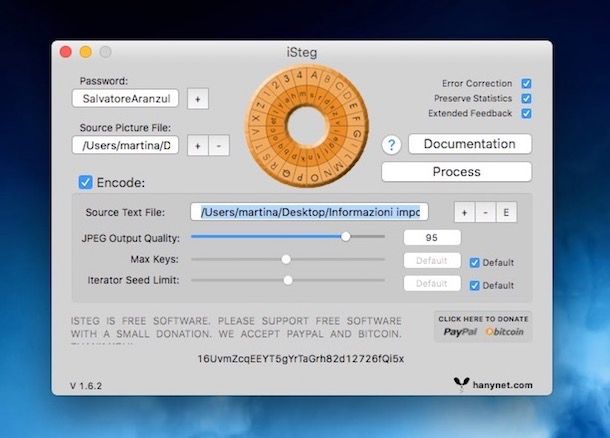Open help with the question mark icon

tap(391, 145)
